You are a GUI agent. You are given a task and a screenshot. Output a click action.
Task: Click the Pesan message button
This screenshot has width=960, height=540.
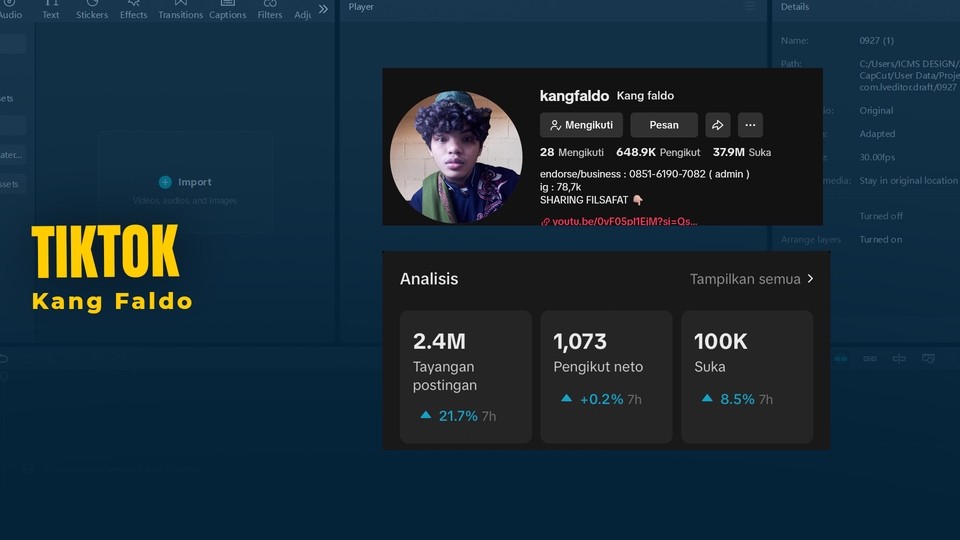664,125
